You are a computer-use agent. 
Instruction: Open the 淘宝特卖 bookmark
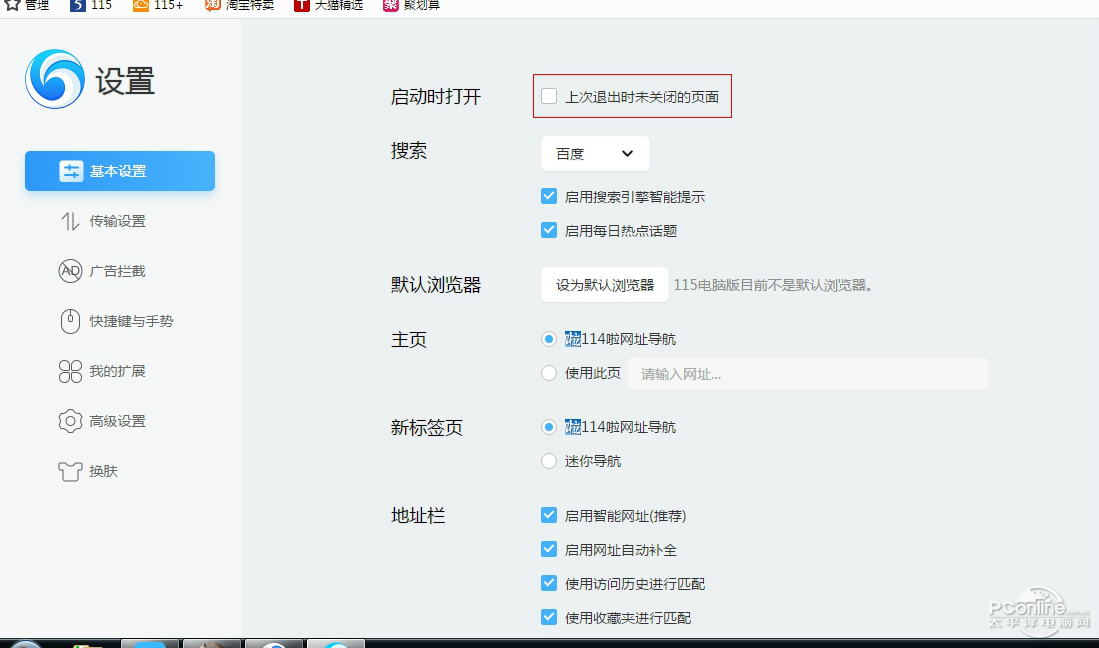coord(239,6)
